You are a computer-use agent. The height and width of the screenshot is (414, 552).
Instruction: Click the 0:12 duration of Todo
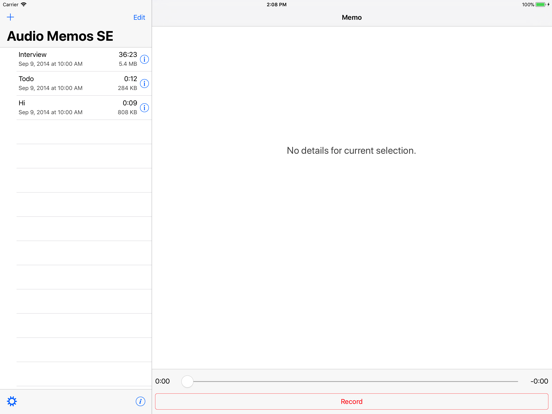(x=130, y=79)
